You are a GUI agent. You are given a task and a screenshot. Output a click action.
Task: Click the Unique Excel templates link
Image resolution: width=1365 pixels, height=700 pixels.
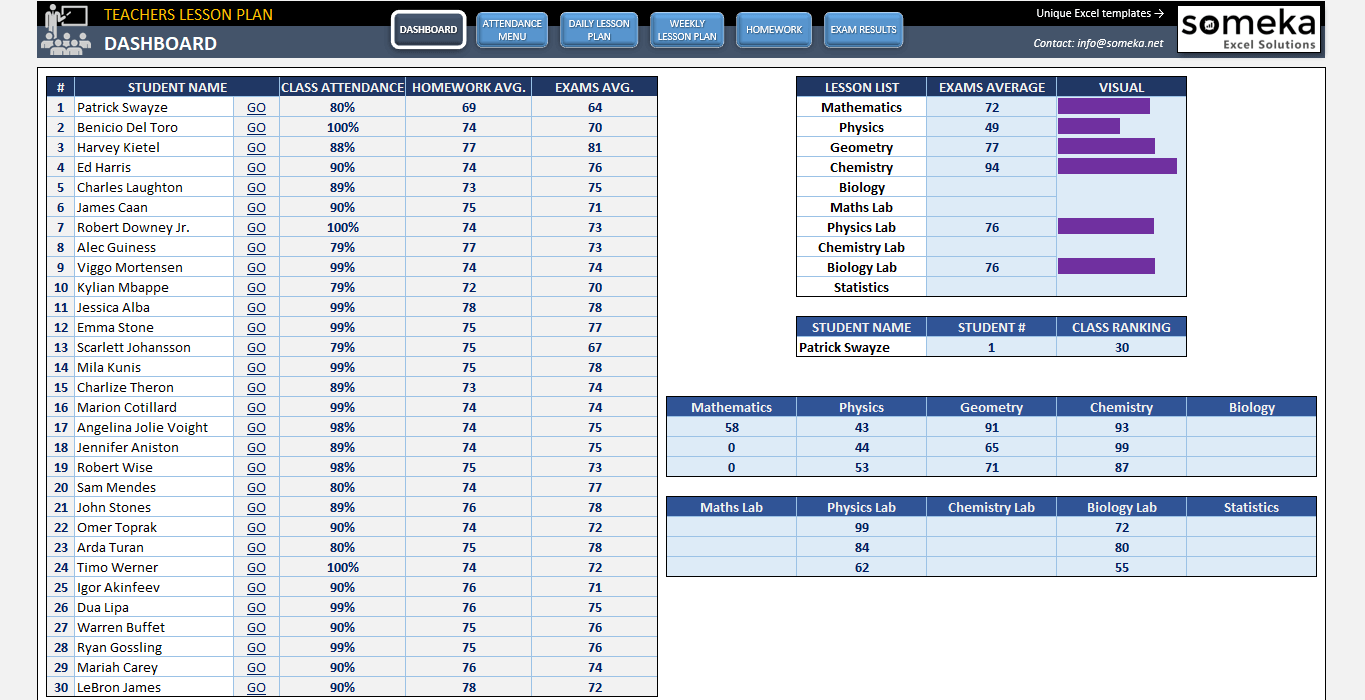coord(1100,14)
